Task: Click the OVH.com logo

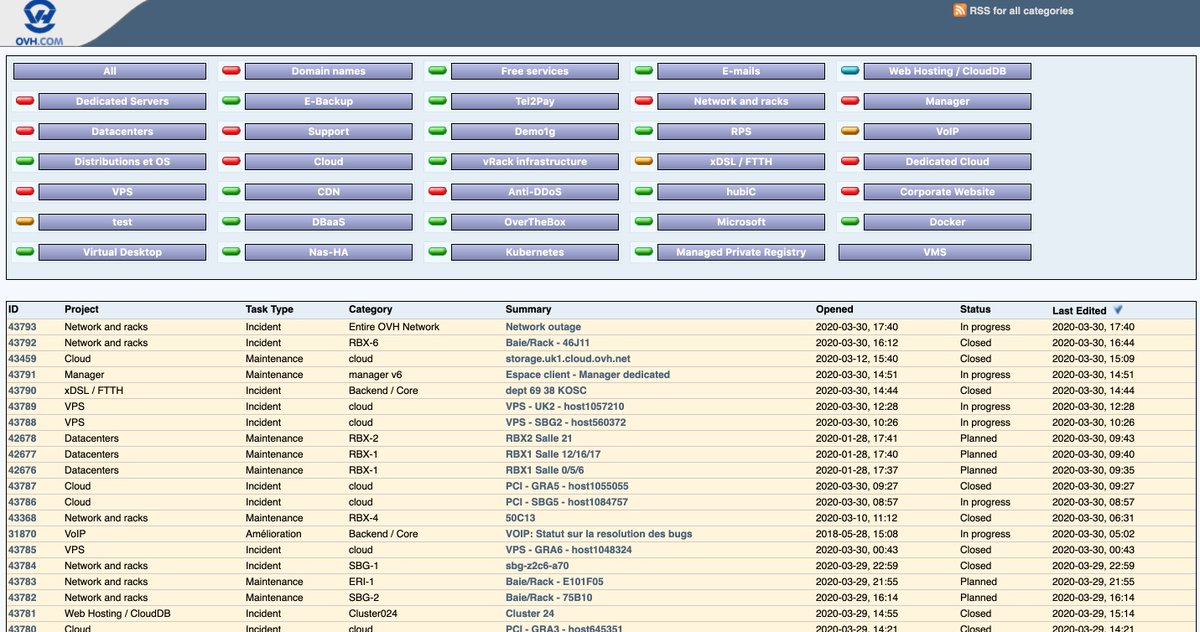Action: [x=39, y=23]
